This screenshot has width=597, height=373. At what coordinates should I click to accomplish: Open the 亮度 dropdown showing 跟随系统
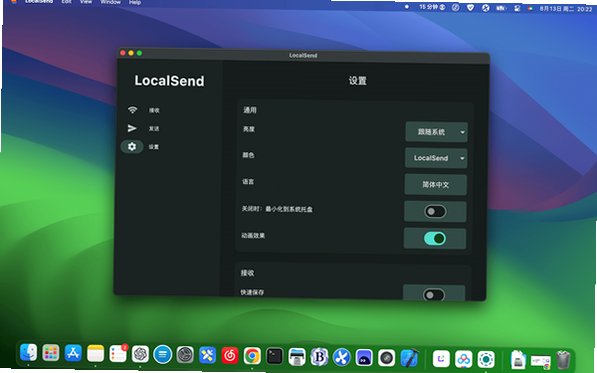[x=437, y=132]
